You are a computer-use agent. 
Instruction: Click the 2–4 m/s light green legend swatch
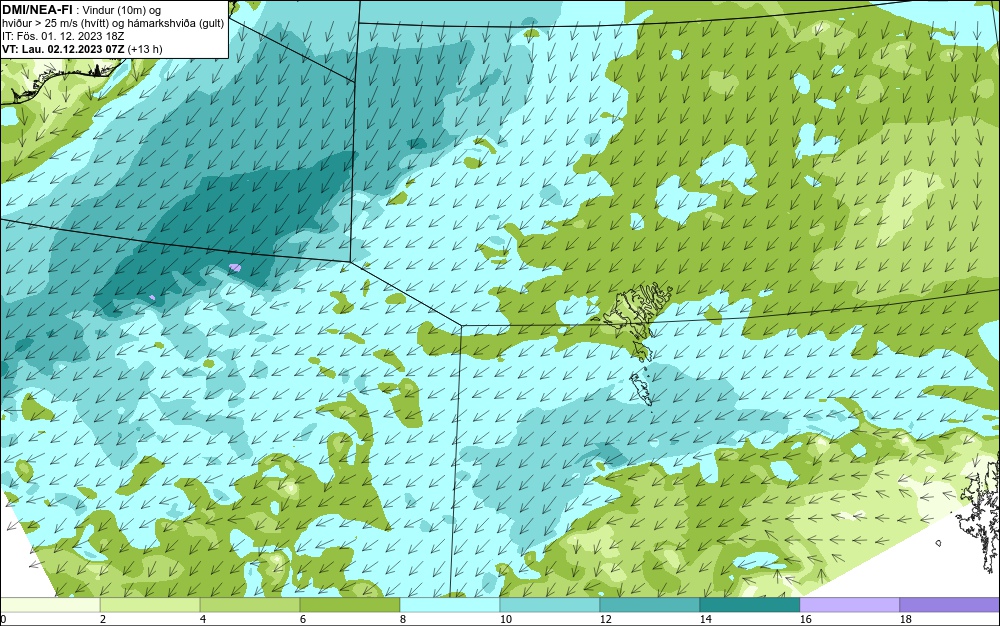pyautogui.click(x=150, y=605)
